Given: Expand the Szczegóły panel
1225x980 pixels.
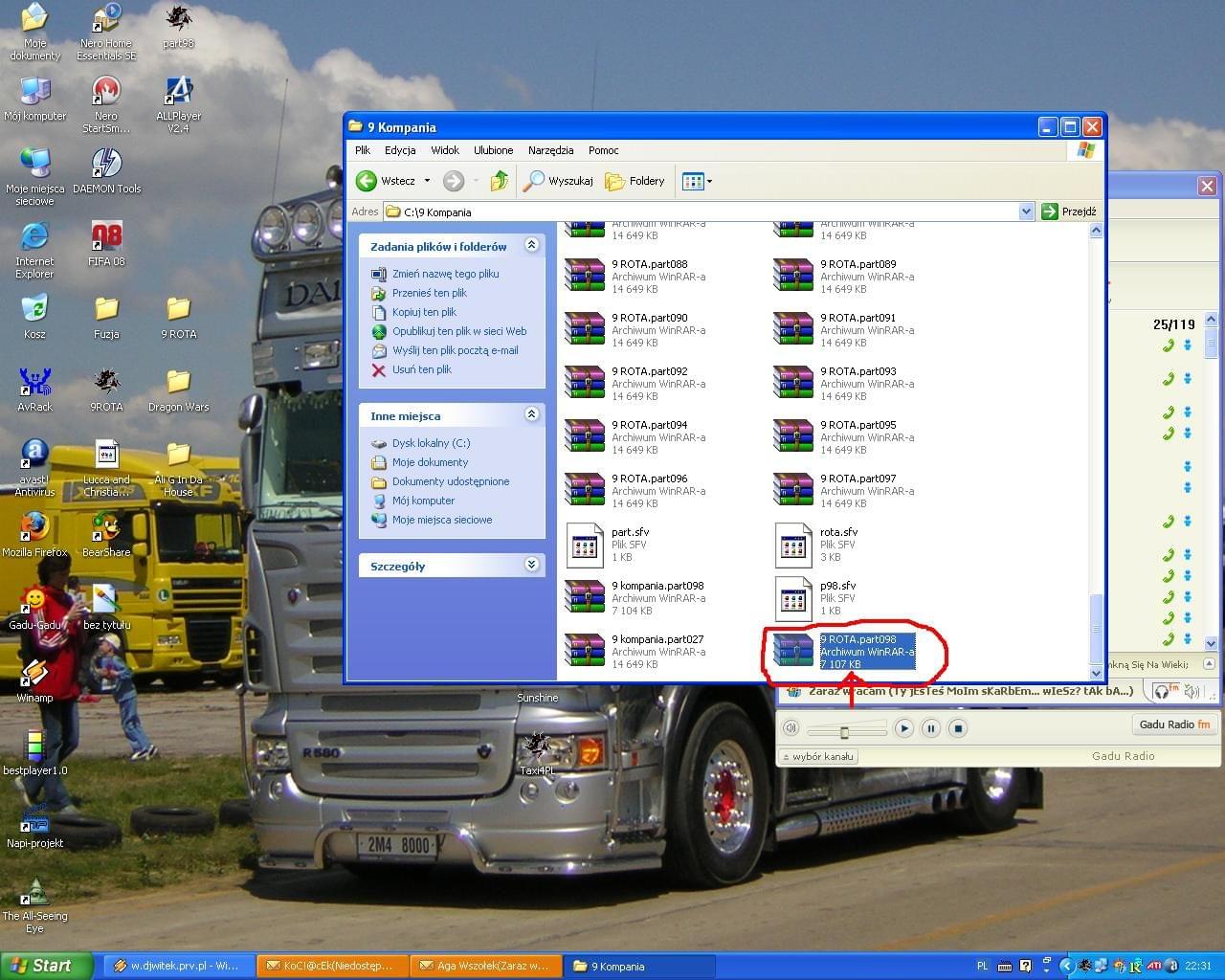Looking at the screenshot, I should [531, 566].
